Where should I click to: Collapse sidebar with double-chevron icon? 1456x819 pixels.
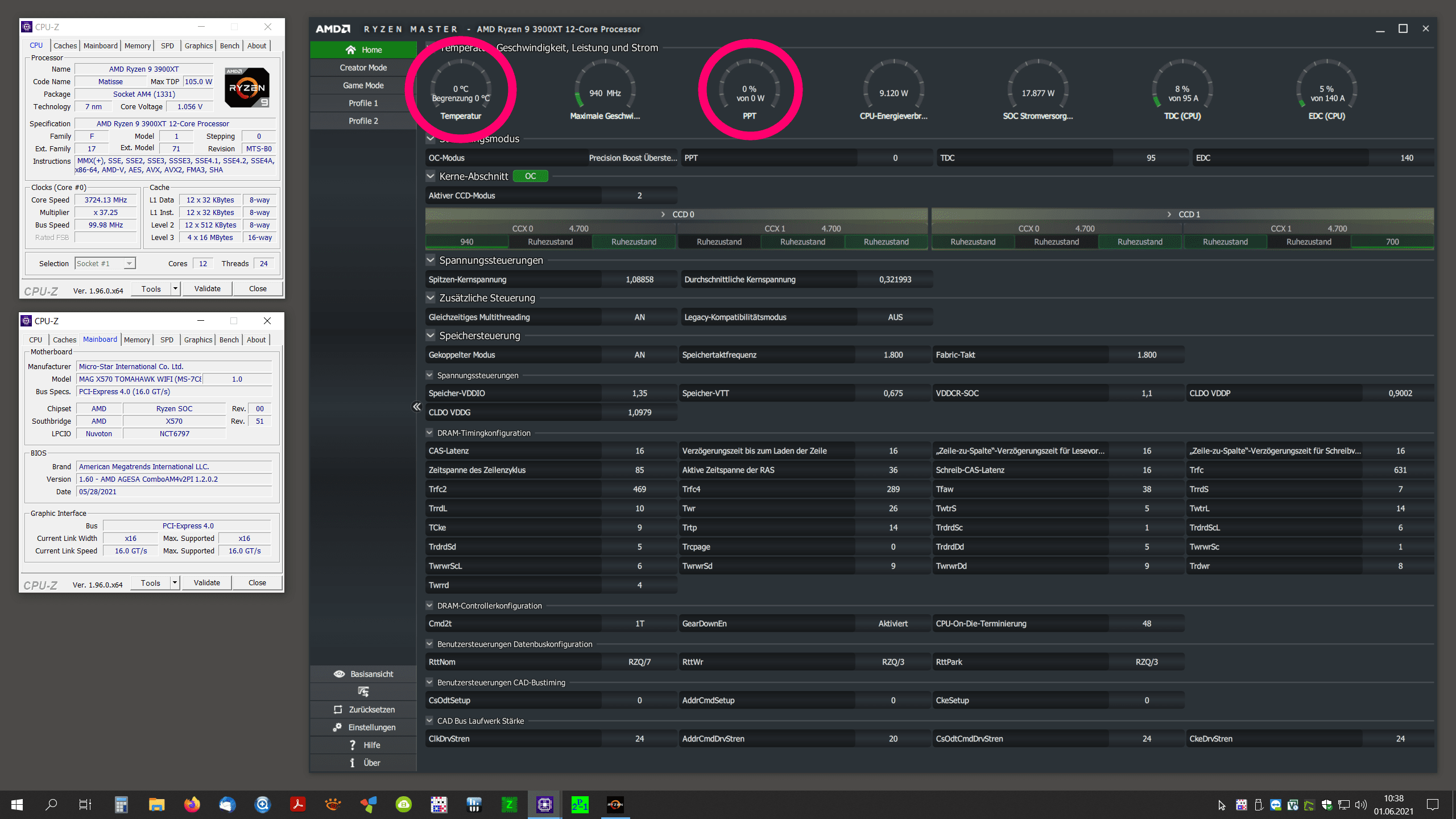click(417, 407)
